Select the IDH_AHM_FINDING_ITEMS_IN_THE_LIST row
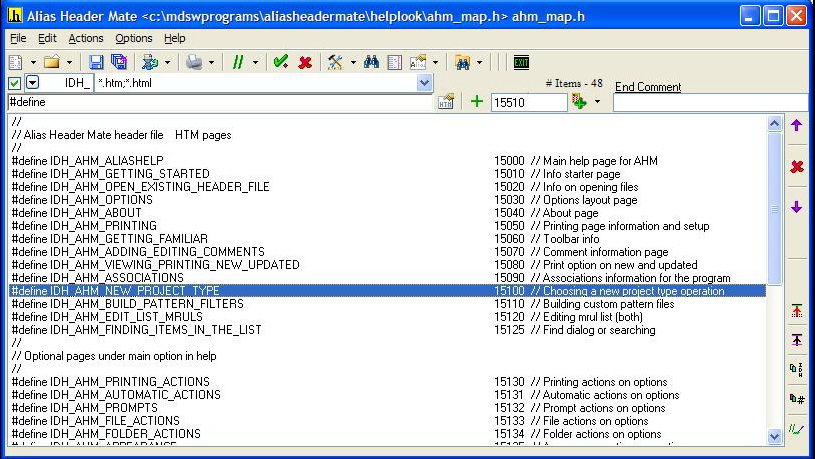This screenshot has height=459, width=815. (388, 330)
